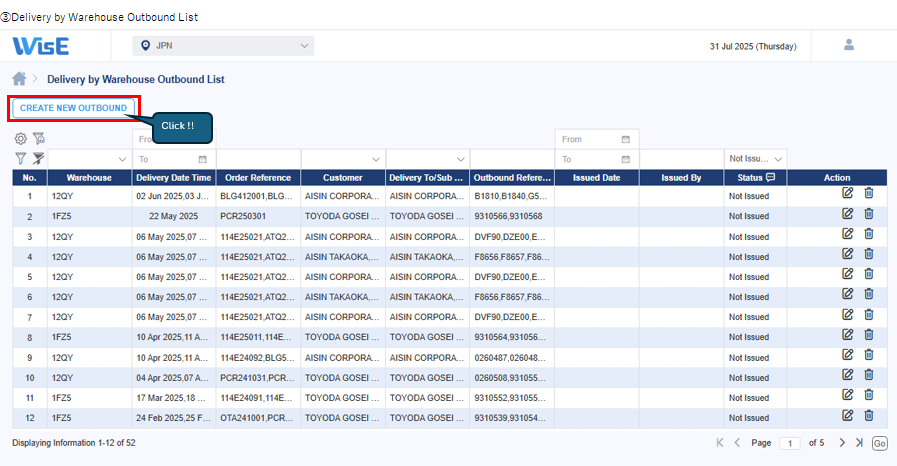897x466 pixels.
Task: Open the user profile icon
Action: pyautogui.click(x=849, y=45)
